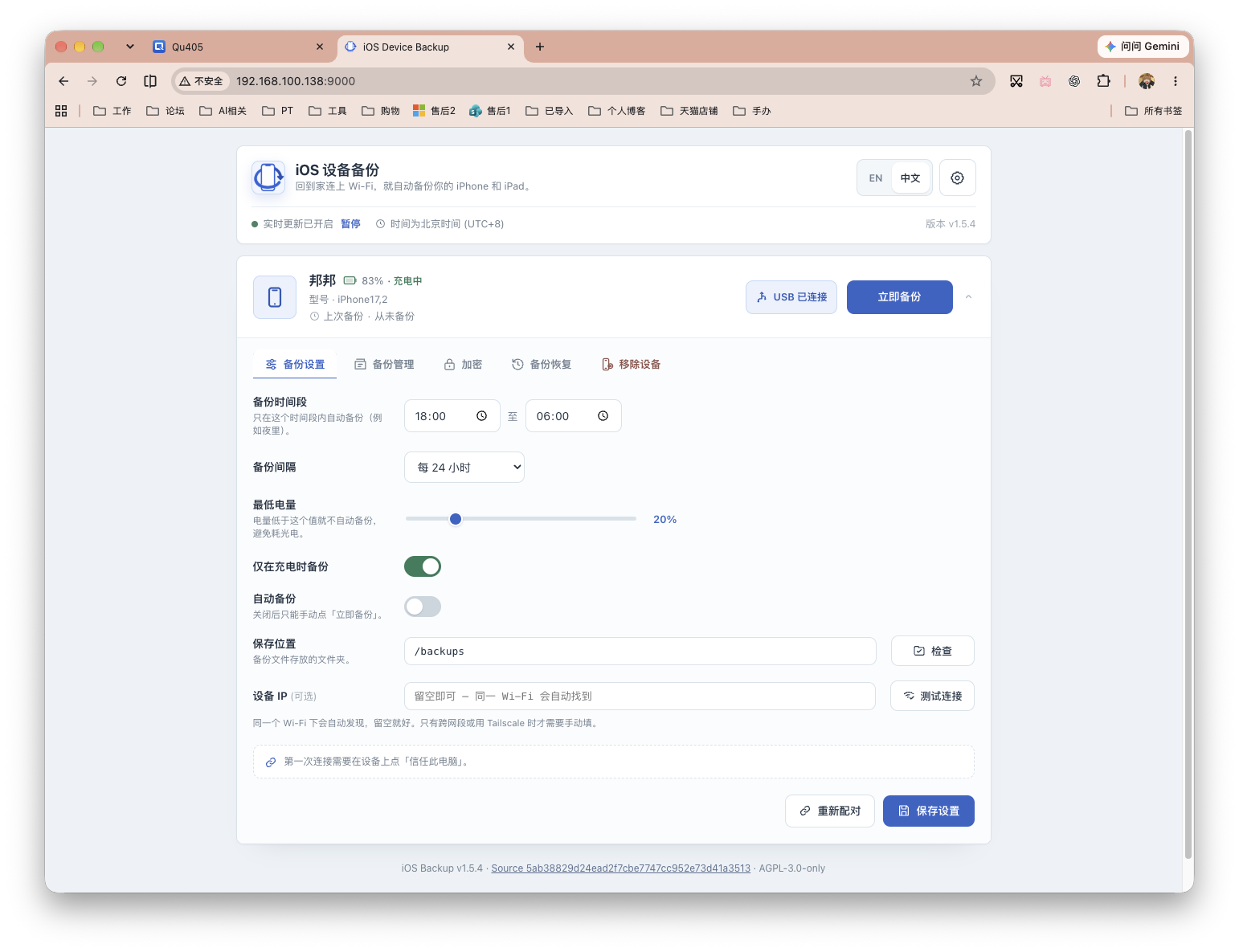Click the 测试连接 button

[932, 696]
